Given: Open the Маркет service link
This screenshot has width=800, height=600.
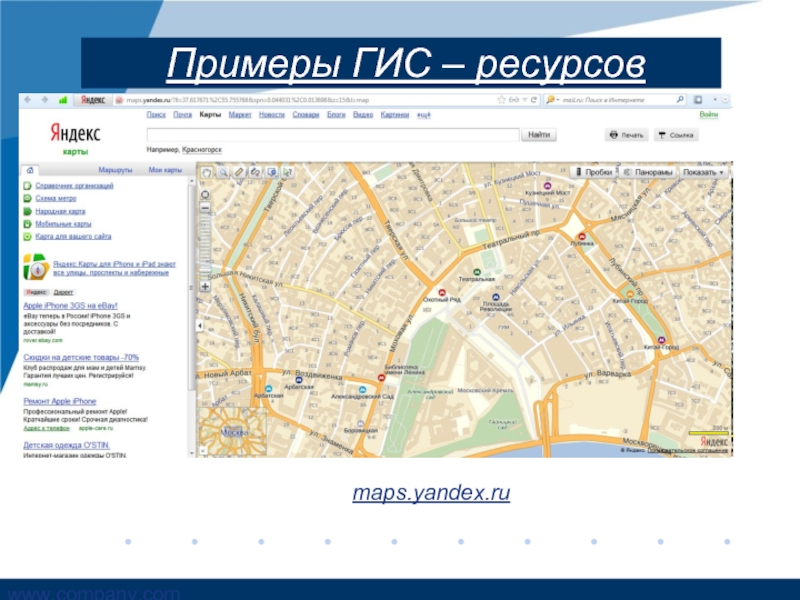Looking at the screenshot, I should pos(240,115).
